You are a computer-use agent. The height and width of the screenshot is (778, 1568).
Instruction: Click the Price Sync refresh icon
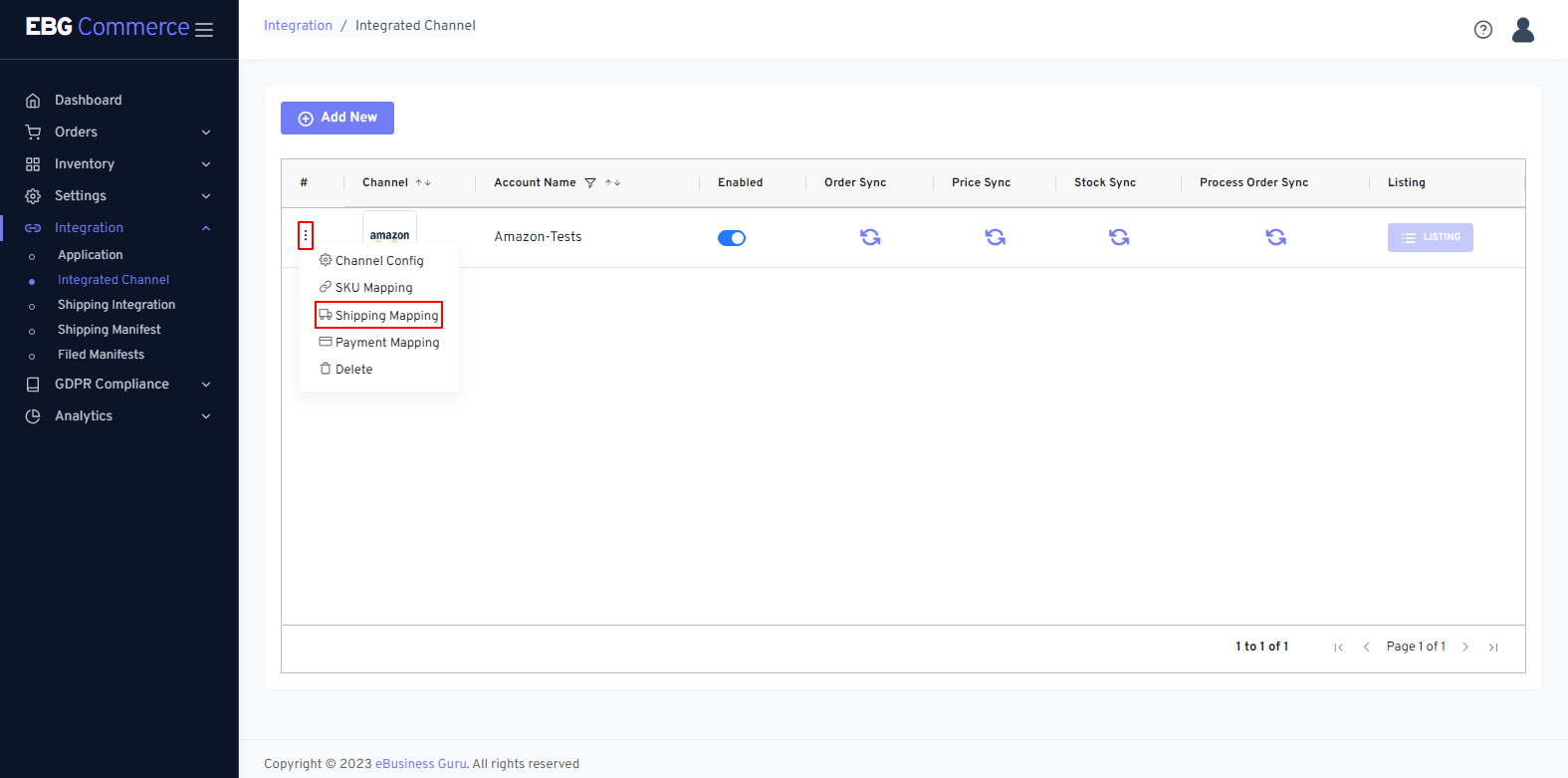point(995,237)
